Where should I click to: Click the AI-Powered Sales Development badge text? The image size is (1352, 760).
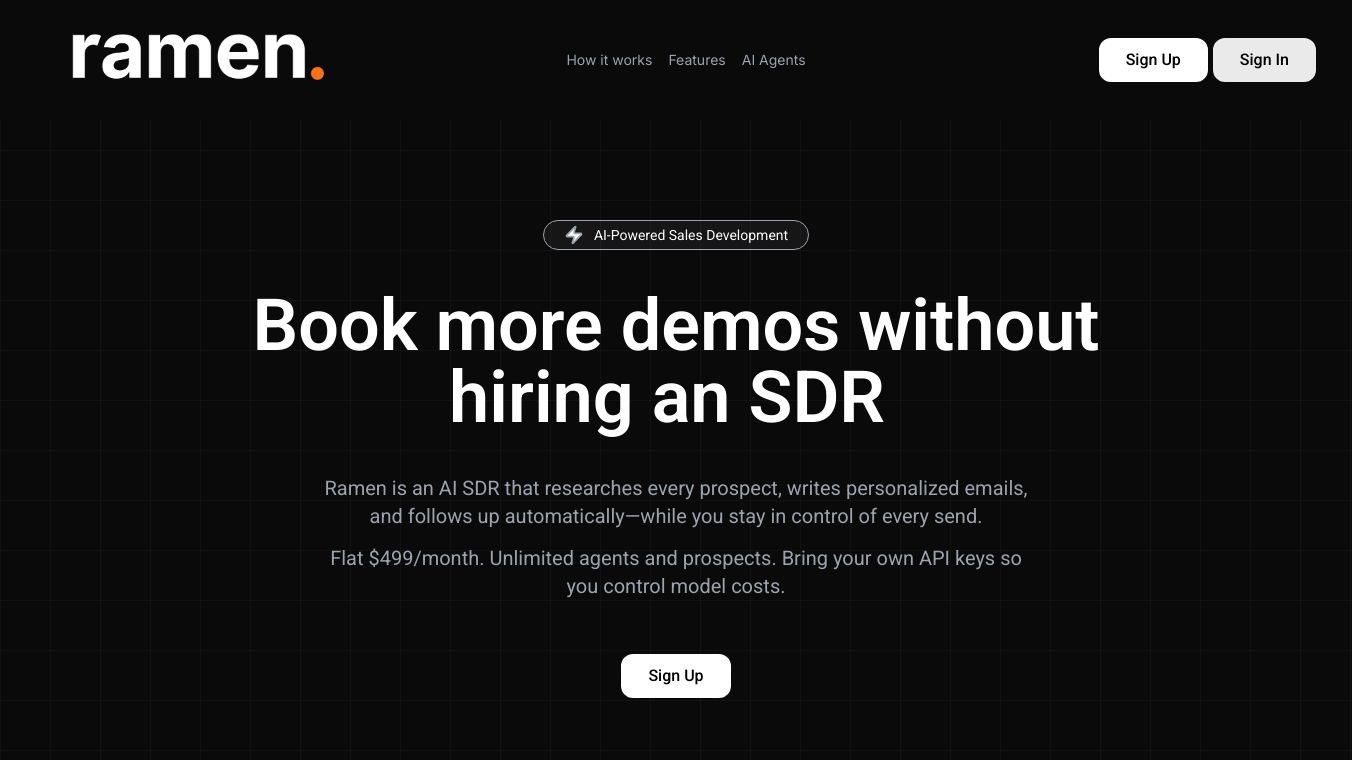coord(691,235)
